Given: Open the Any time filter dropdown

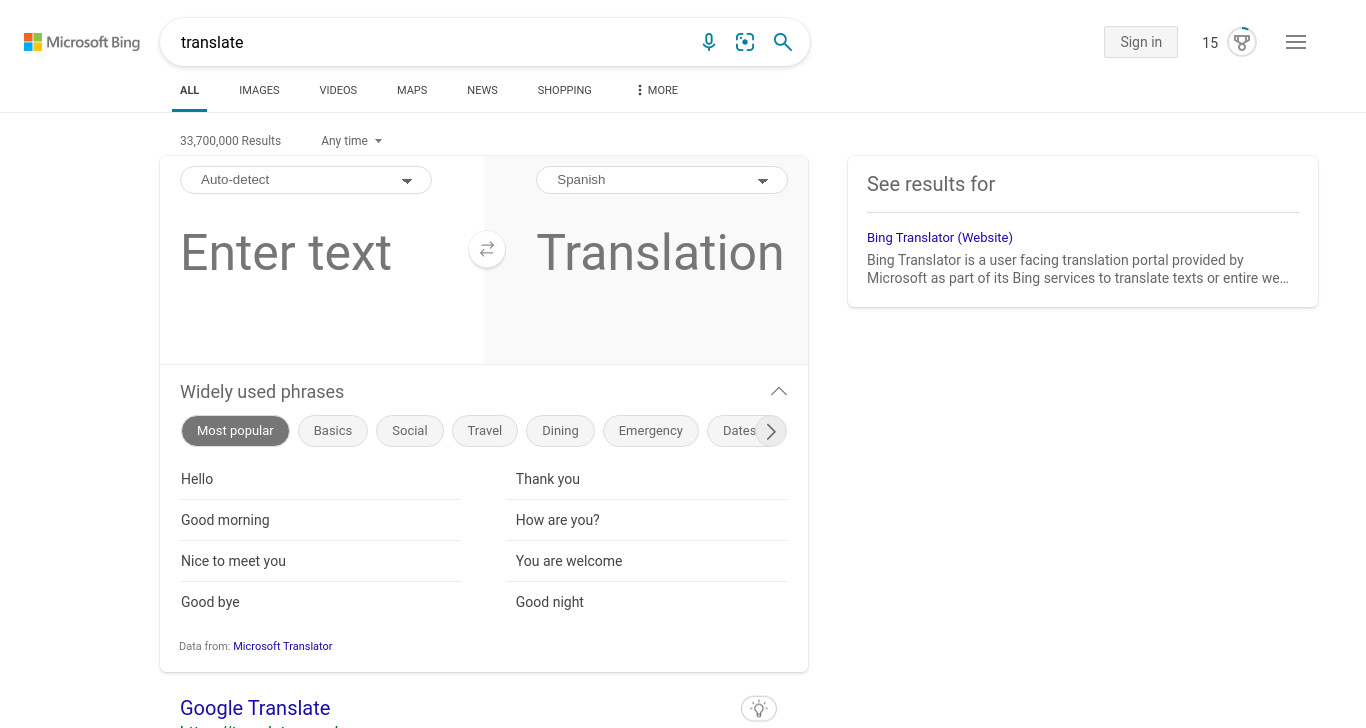Looking at the screenshot, I should pos(352,141).
